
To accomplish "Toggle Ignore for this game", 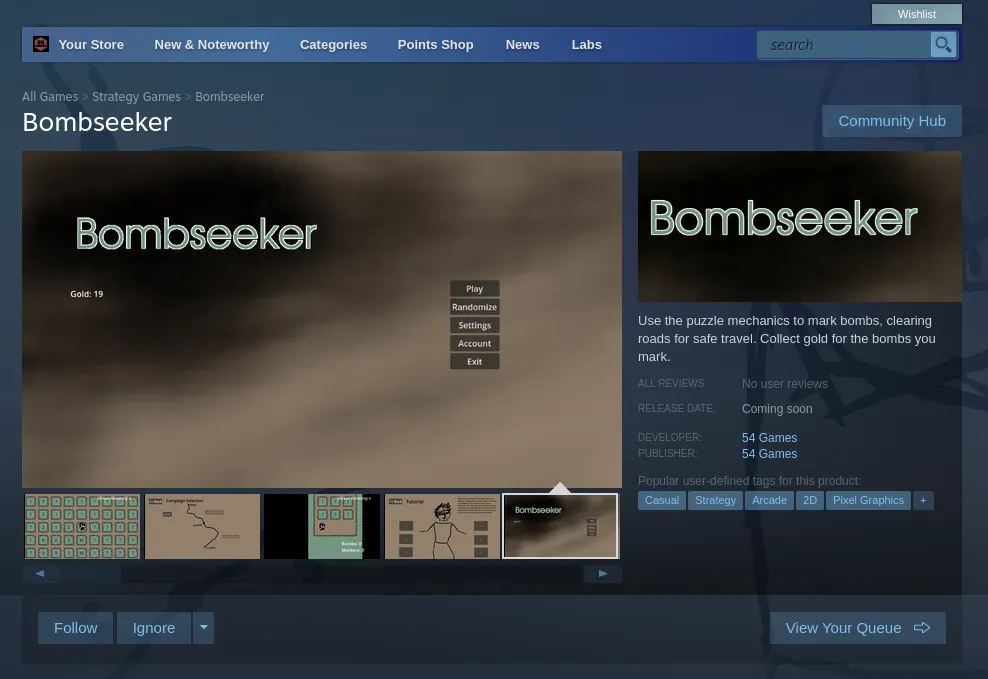I will pos(154,628).
